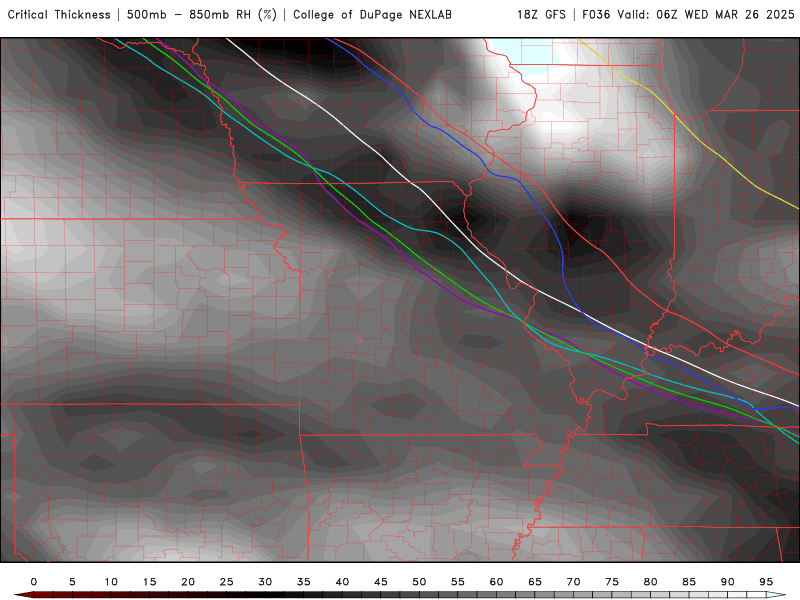Click the "65" colorbar tick label
800x600 pixels.
[x=535, y=582]
